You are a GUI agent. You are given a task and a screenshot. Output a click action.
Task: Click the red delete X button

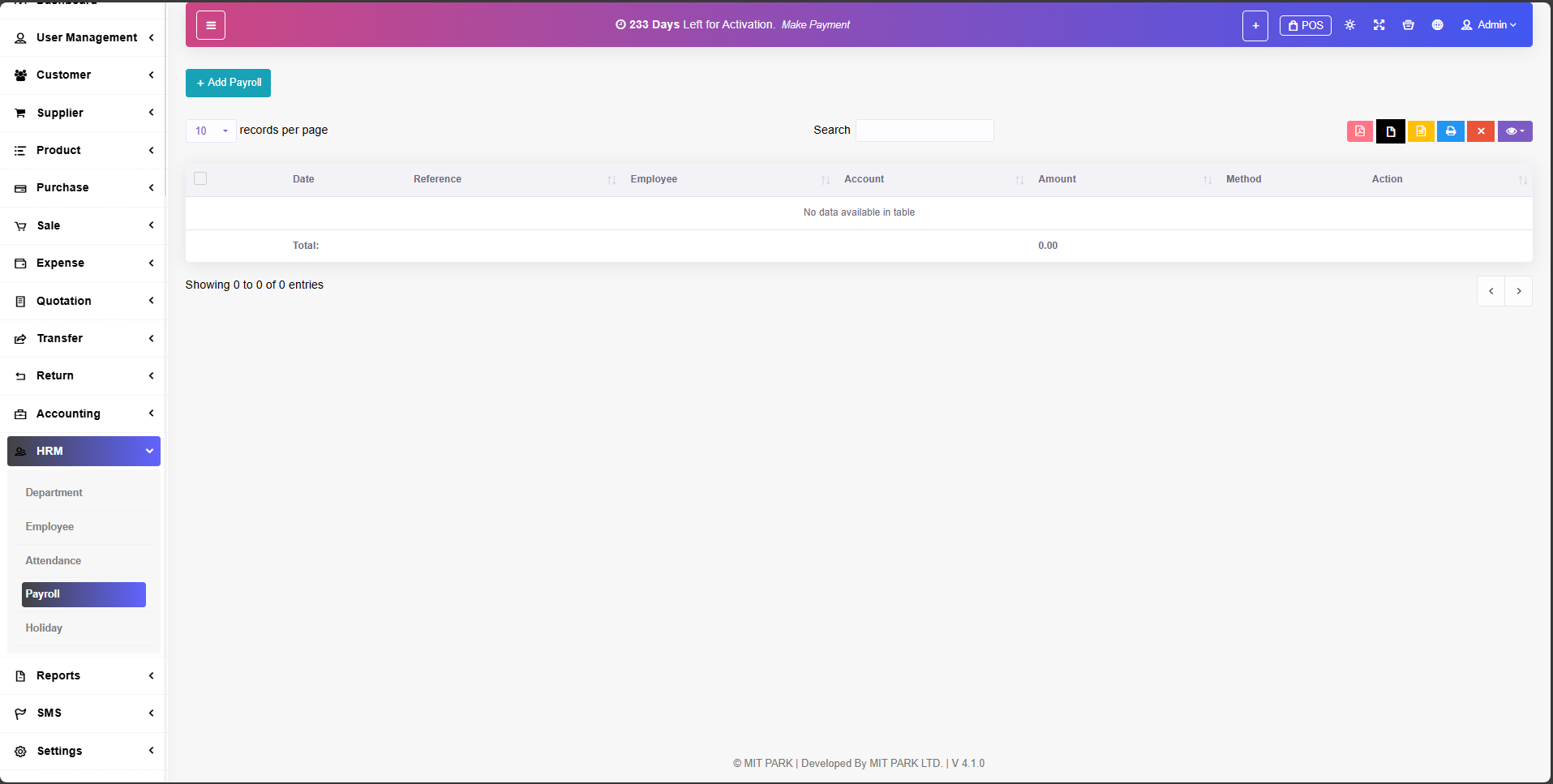coord(1480,131)
